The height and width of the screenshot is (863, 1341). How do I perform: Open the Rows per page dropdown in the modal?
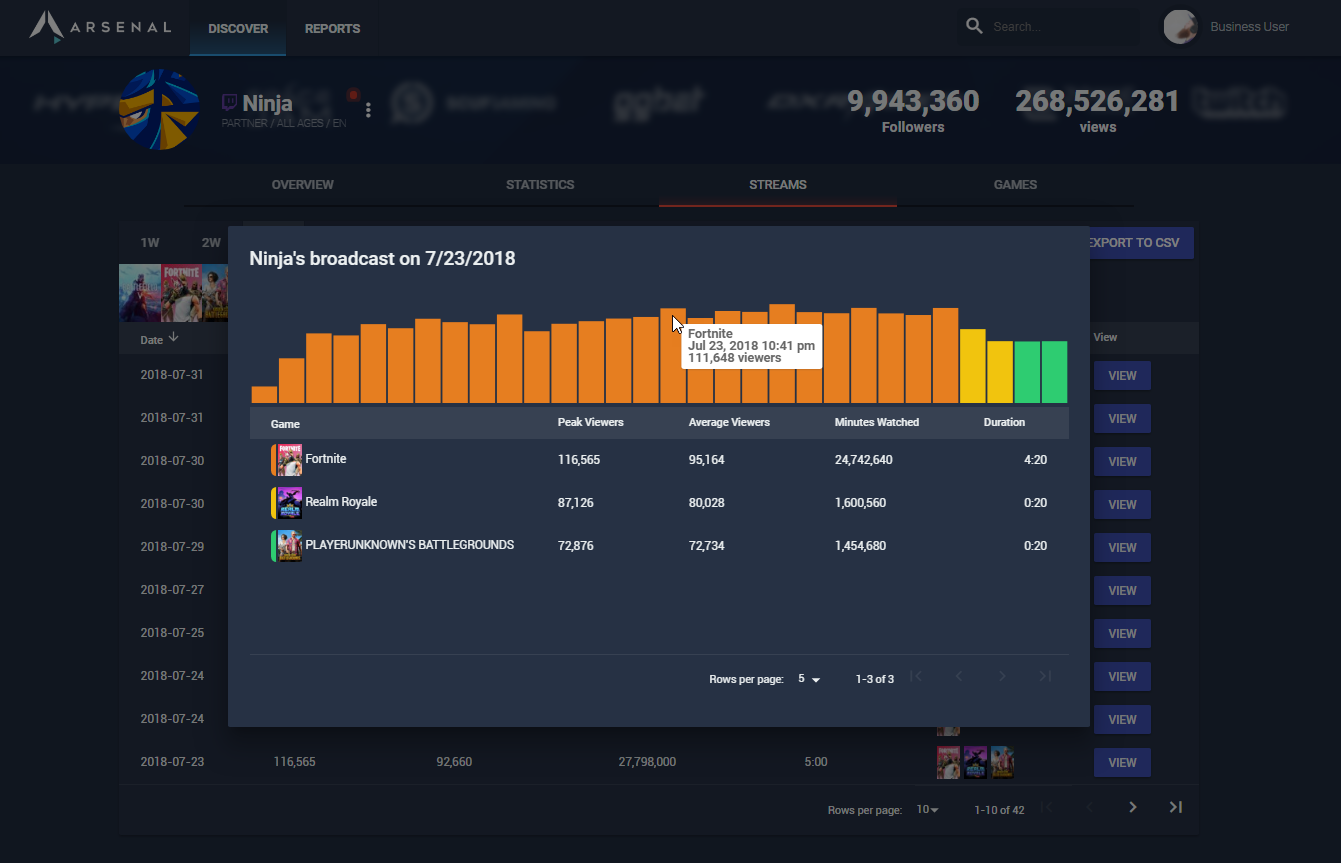point(808,678)
